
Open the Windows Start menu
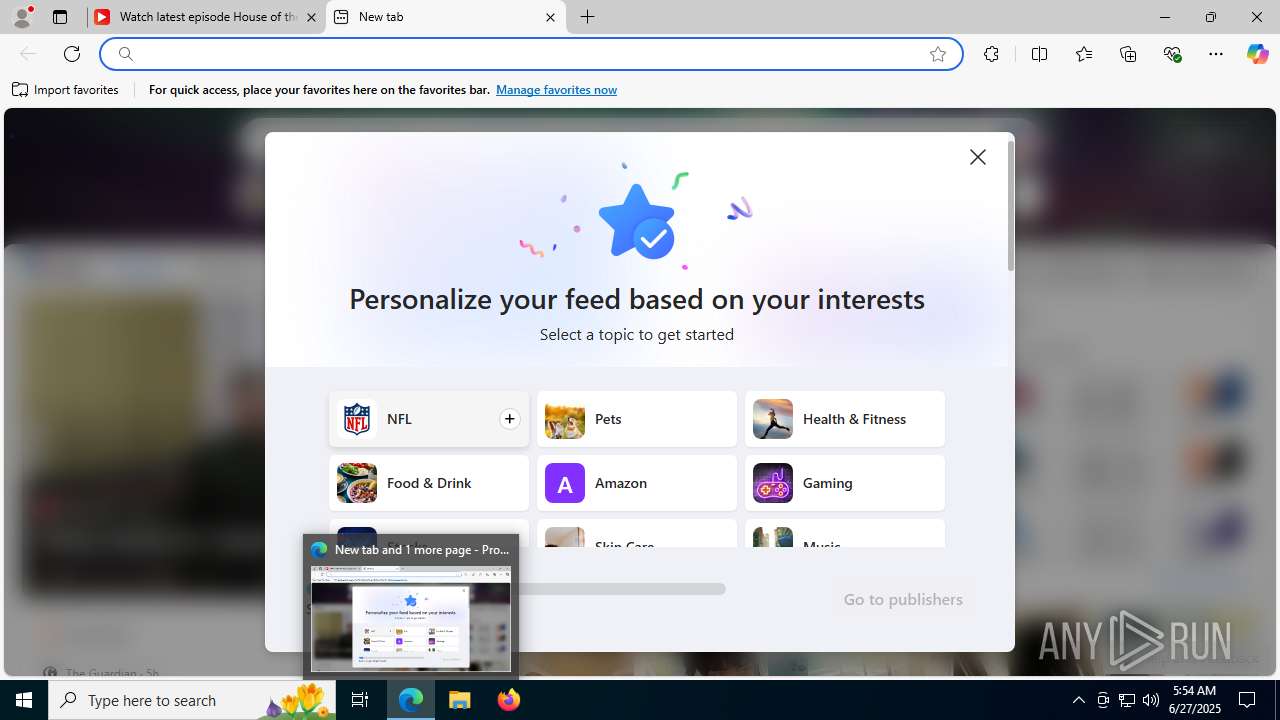point(24,700)
